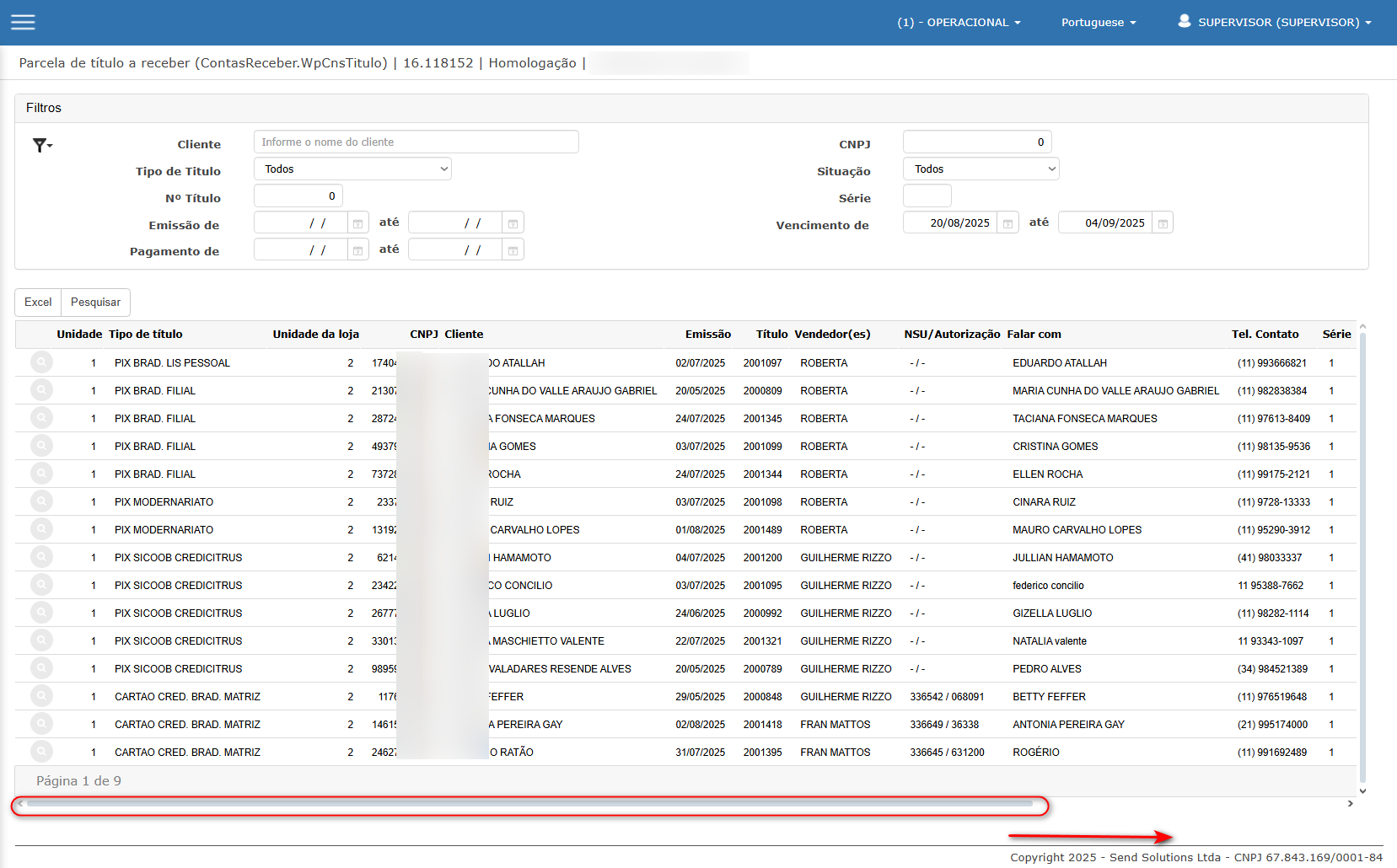Click the horizontal table scrollbar thumb

coord(529,804)
